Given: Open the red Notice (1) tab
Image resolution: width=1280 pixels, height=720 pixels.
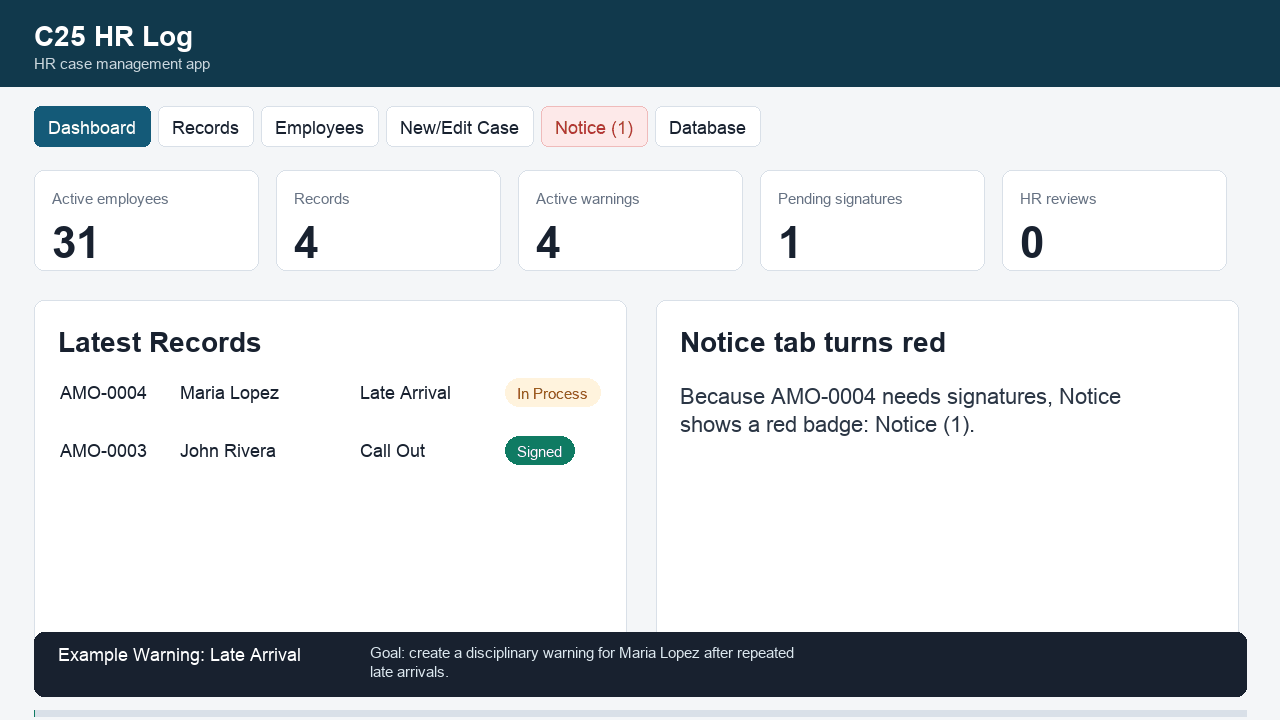Looking at the screenshot, I should pos(594,127).
